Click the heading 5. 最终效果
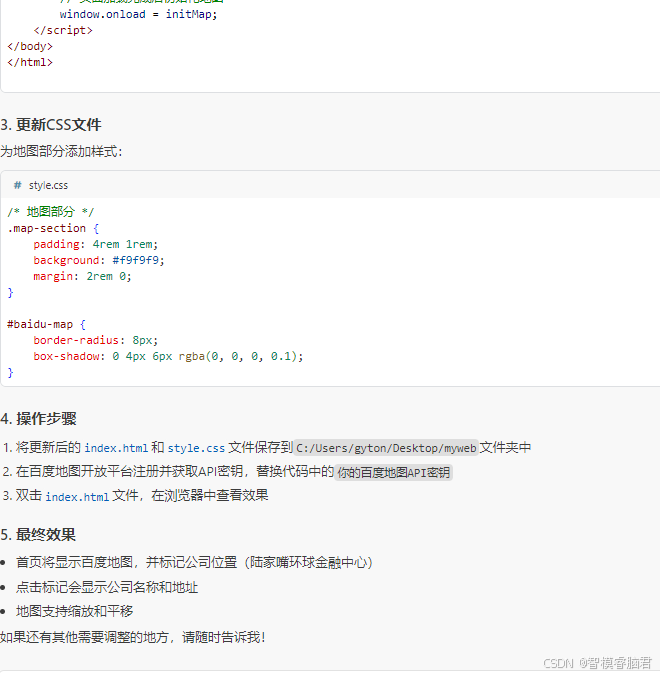660x677 pixels. (x=38, y=535)
